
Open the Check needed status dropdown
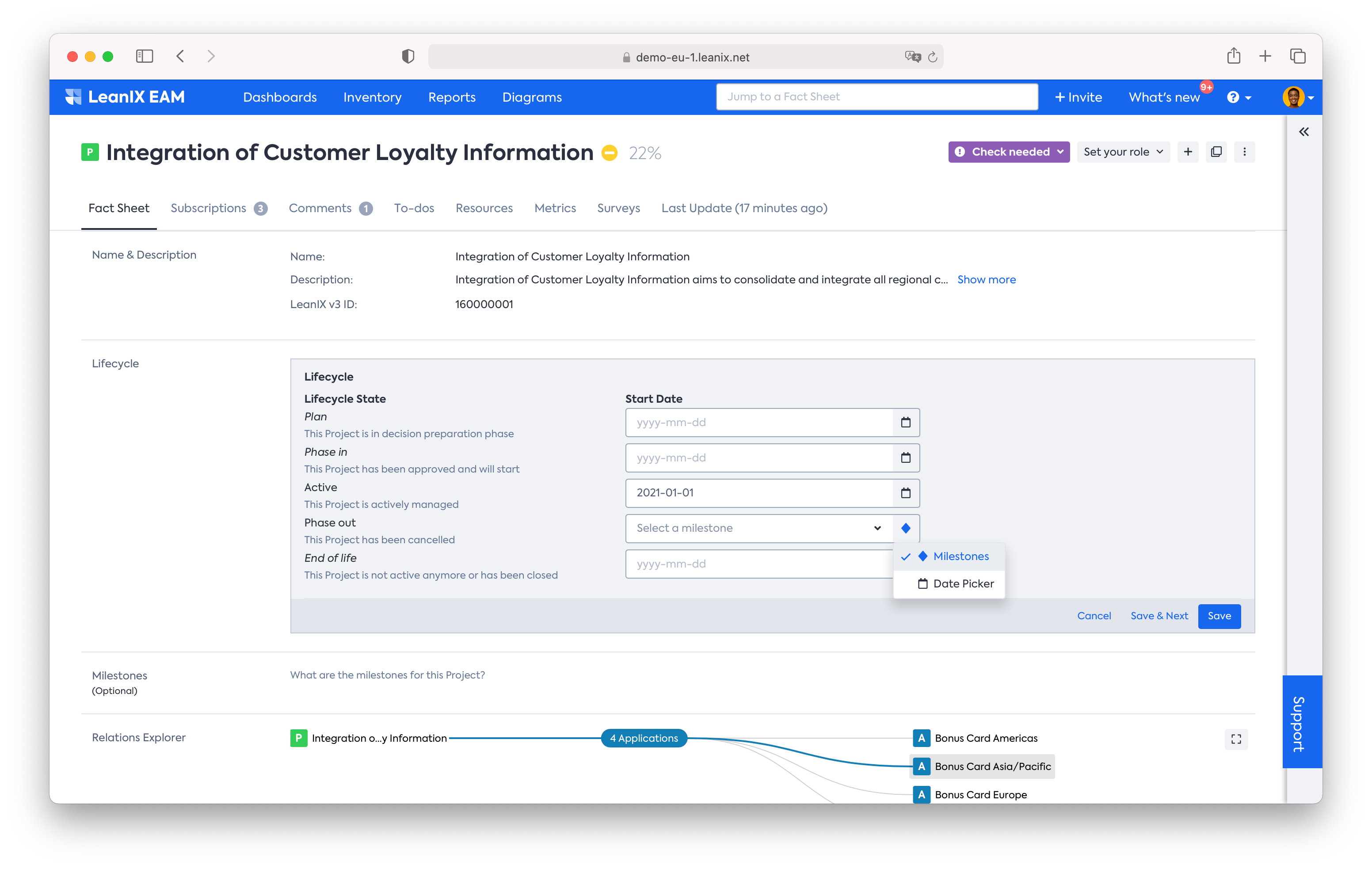click(1009, 152)
